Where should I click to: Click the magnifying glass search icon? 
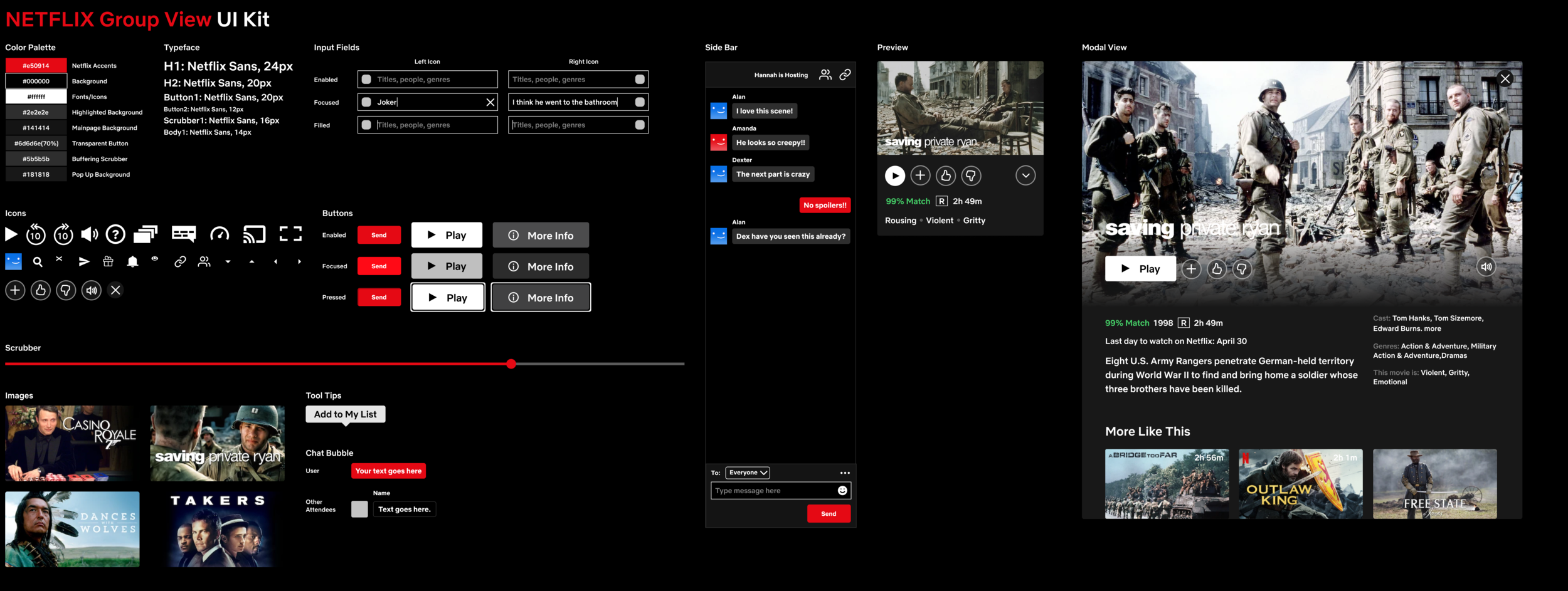(x=38, y=262)
